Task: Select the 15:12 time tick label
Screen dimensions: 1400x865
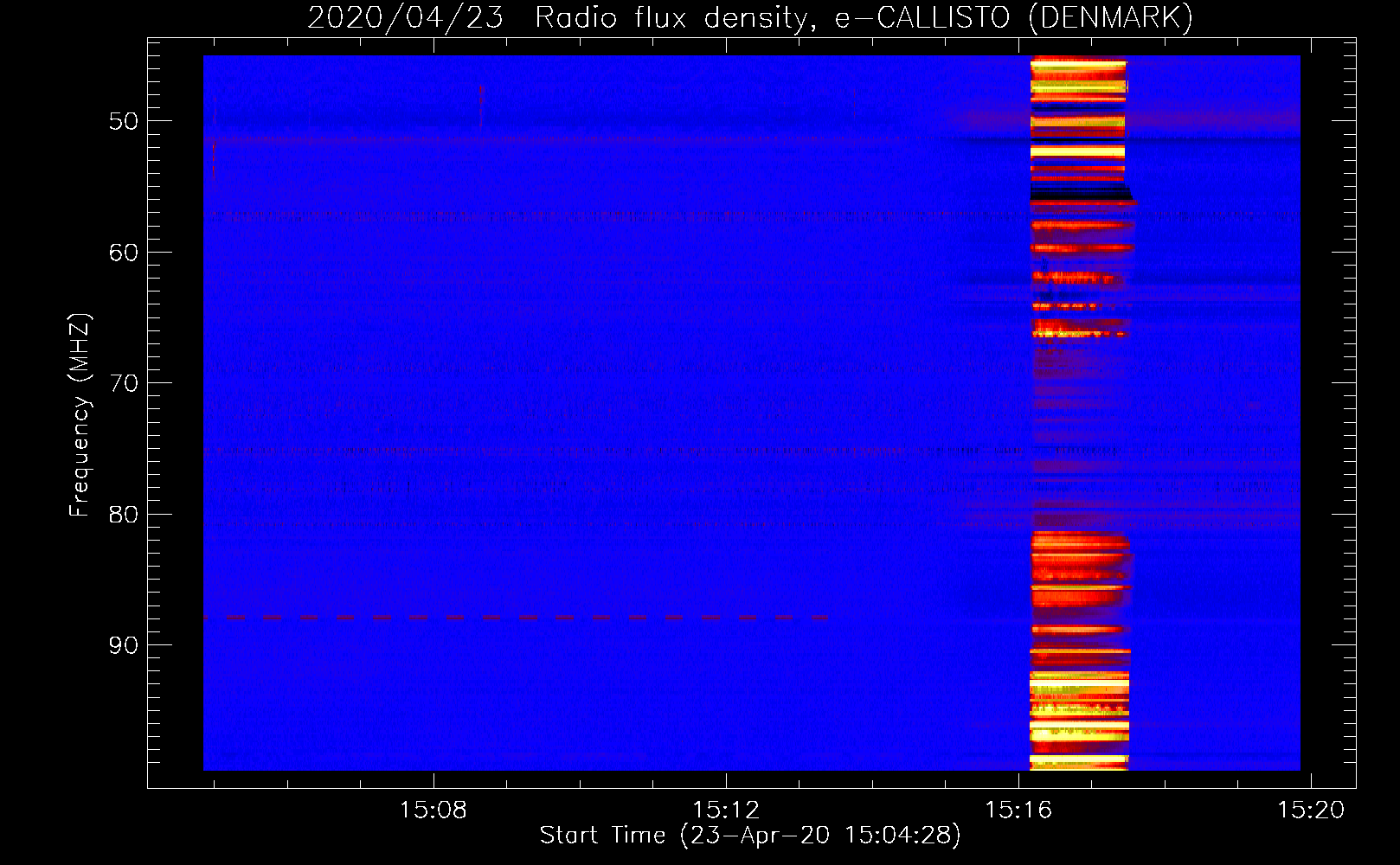Action: 726,811
